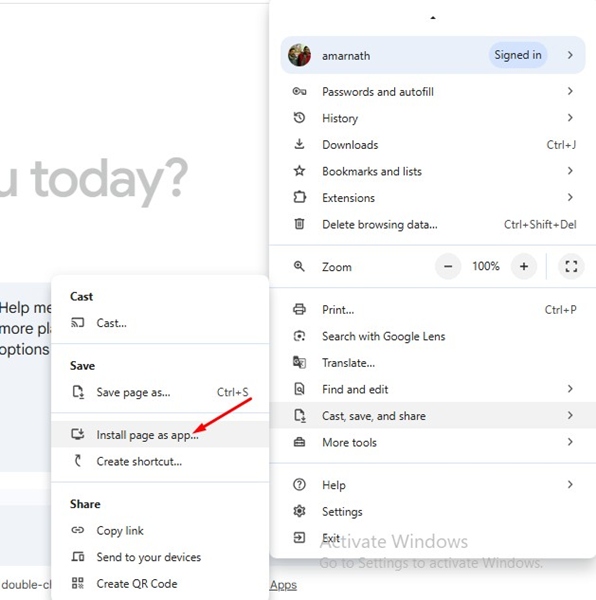Image resolution: width=596 pixels, height=600 pixels.
Task: Click the Ctrl+S shortcut text
Action: click(233, 392)
